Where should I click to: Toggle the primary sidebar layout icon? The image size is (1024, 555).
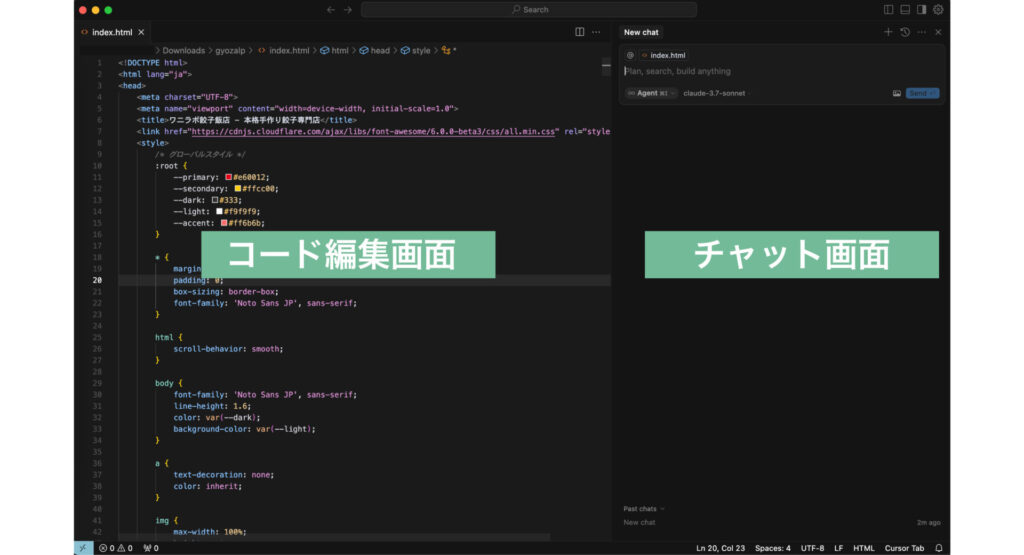click(x=888, y=10)
